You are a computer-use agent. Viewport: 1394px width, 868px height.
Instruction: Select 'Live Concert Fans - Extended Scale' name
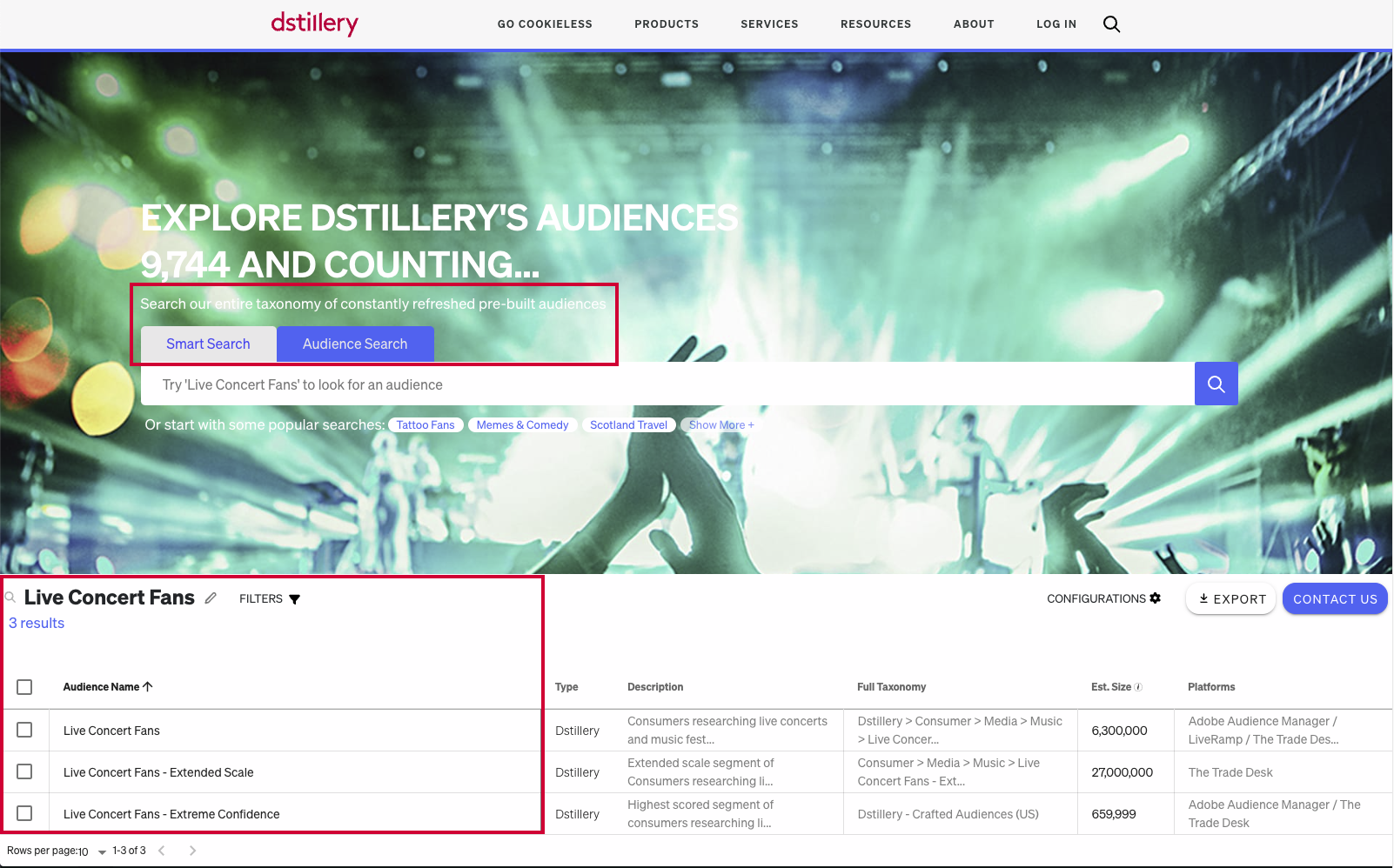(158, 772)
